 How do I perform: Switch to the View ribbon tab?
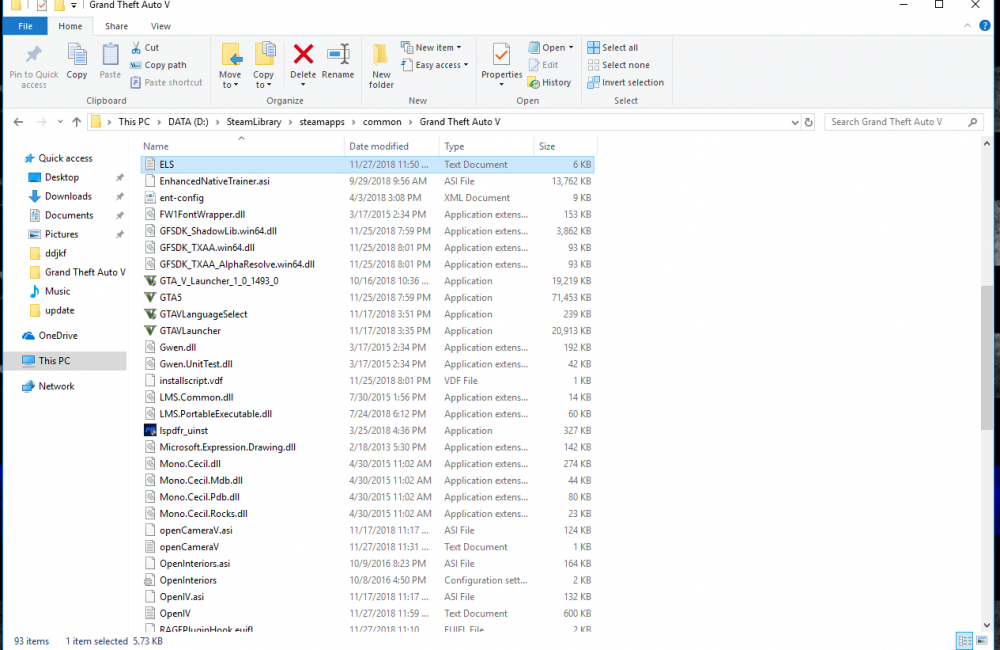[161, 26]
